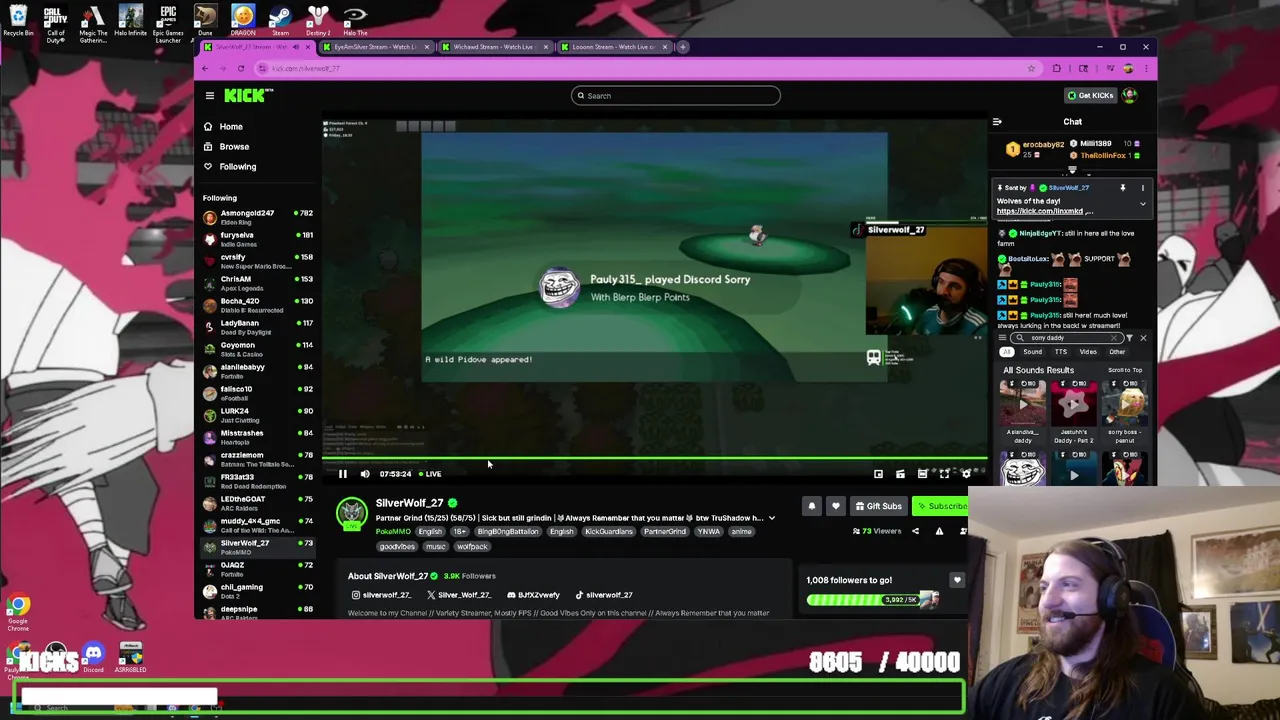Image resolution: width=1280 pixels, height=720 pixels.
Task: Click Scroll to Top in sounds results
Action: click(x=1125, y=370)
